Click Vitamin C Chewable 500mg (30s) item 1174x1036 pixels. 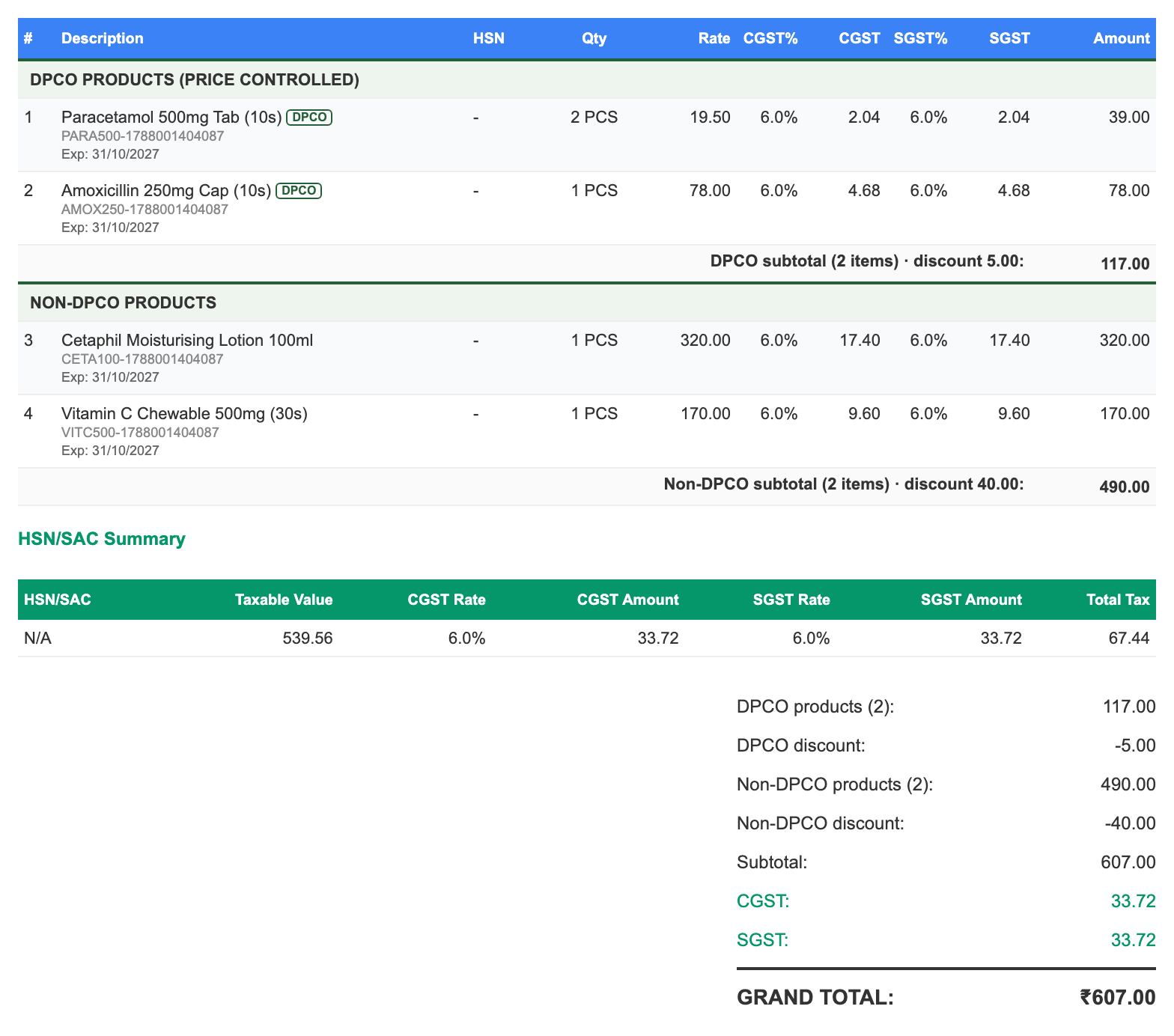(185, 413)
